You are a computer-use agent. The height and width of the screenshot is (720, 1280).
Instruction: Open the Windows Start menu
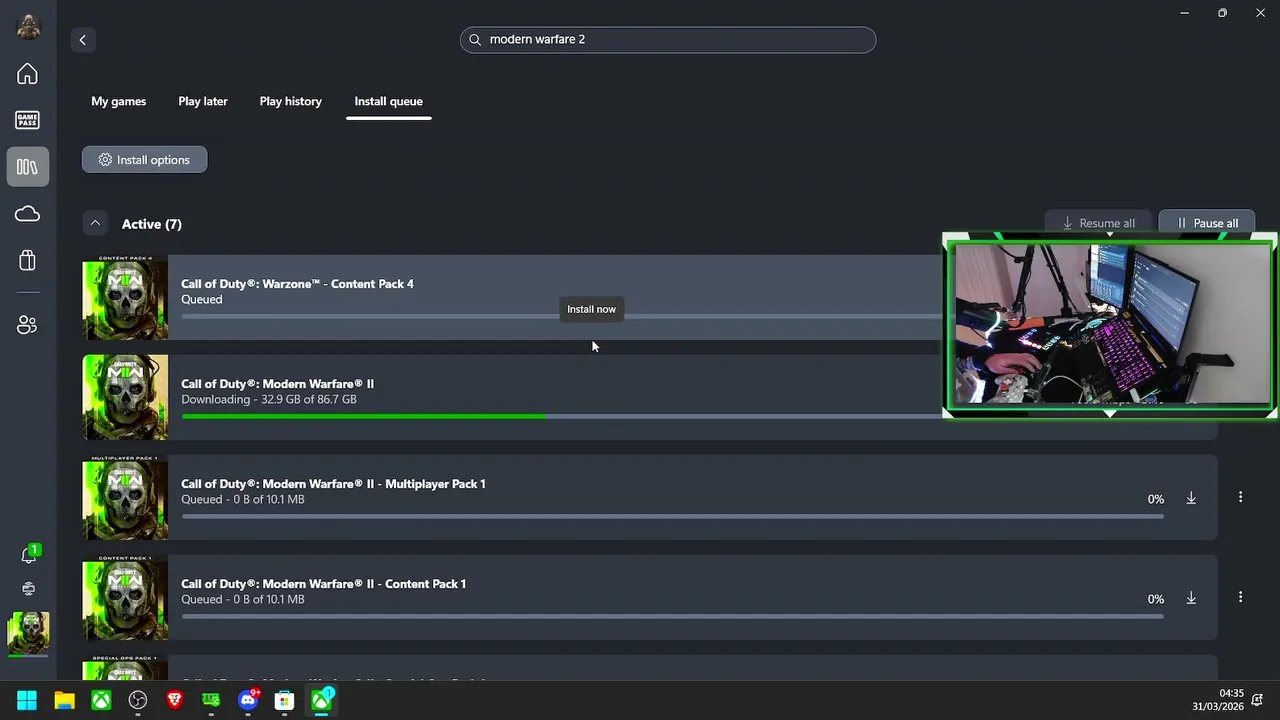[27, 701]
